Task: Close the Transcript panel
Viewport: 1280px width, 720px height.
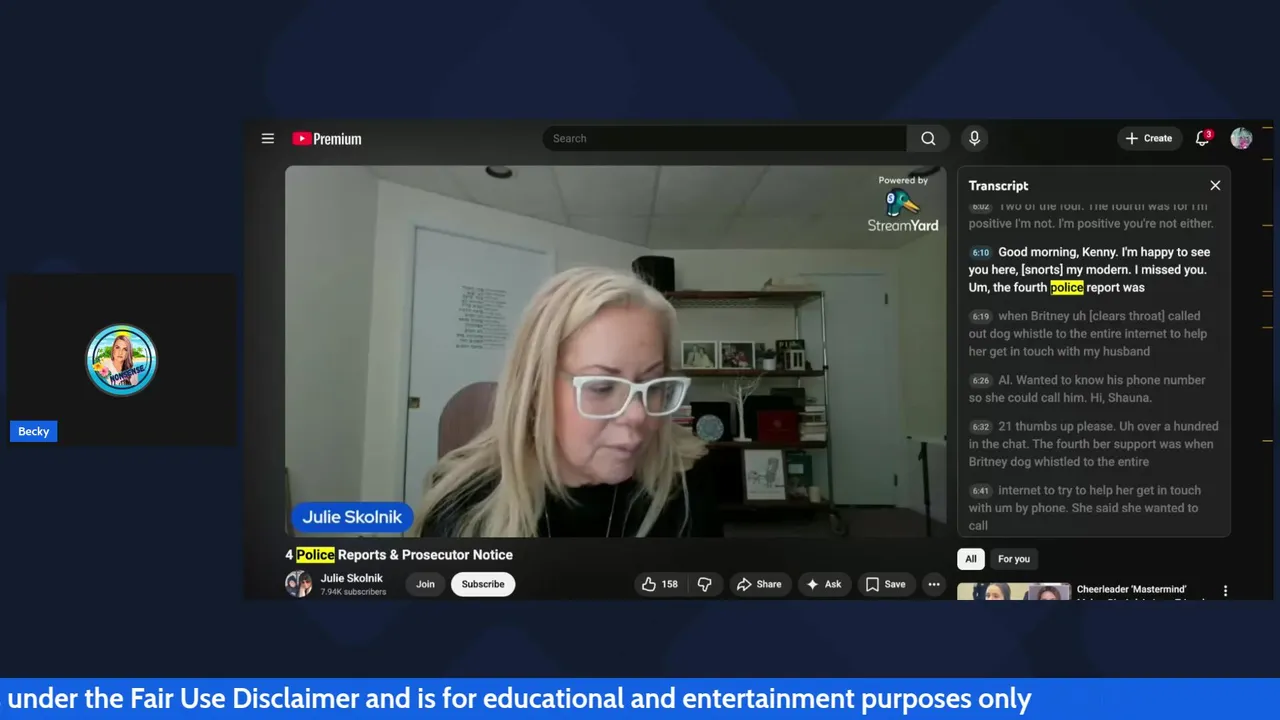Action: (x=1215, y=185)
